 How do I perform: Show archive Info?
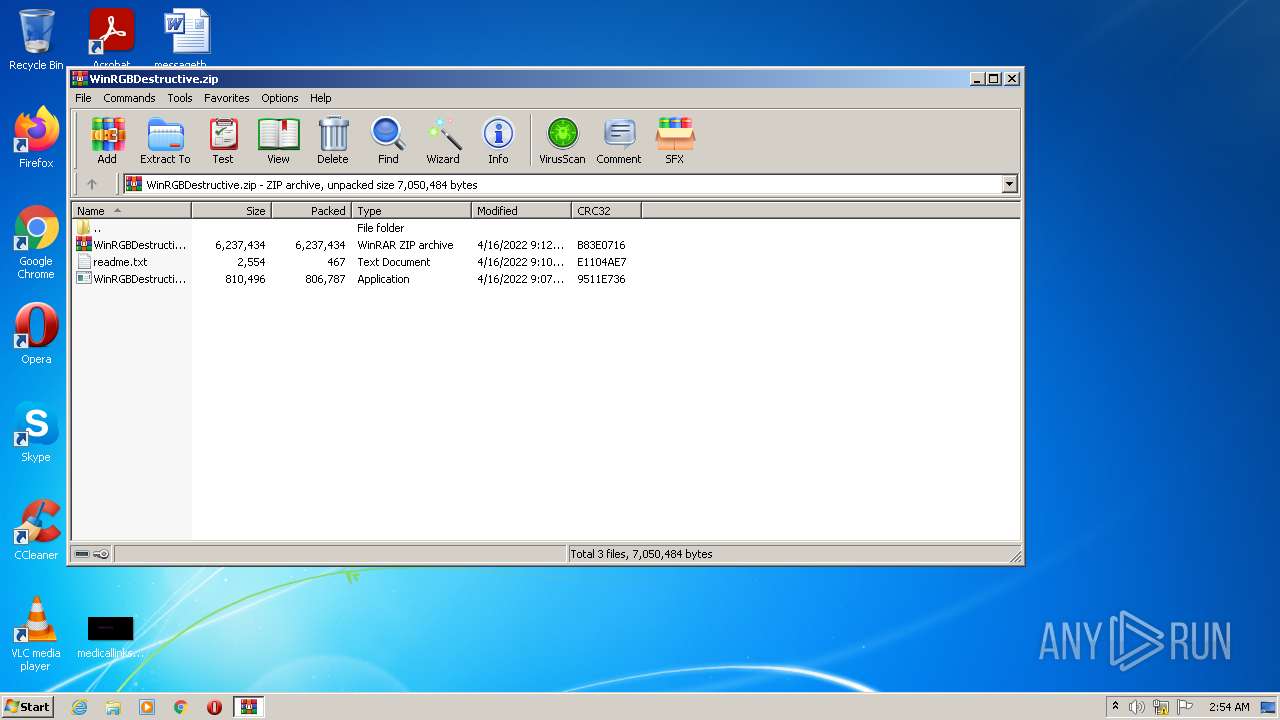pyautogui.click(x=498, y=141)
